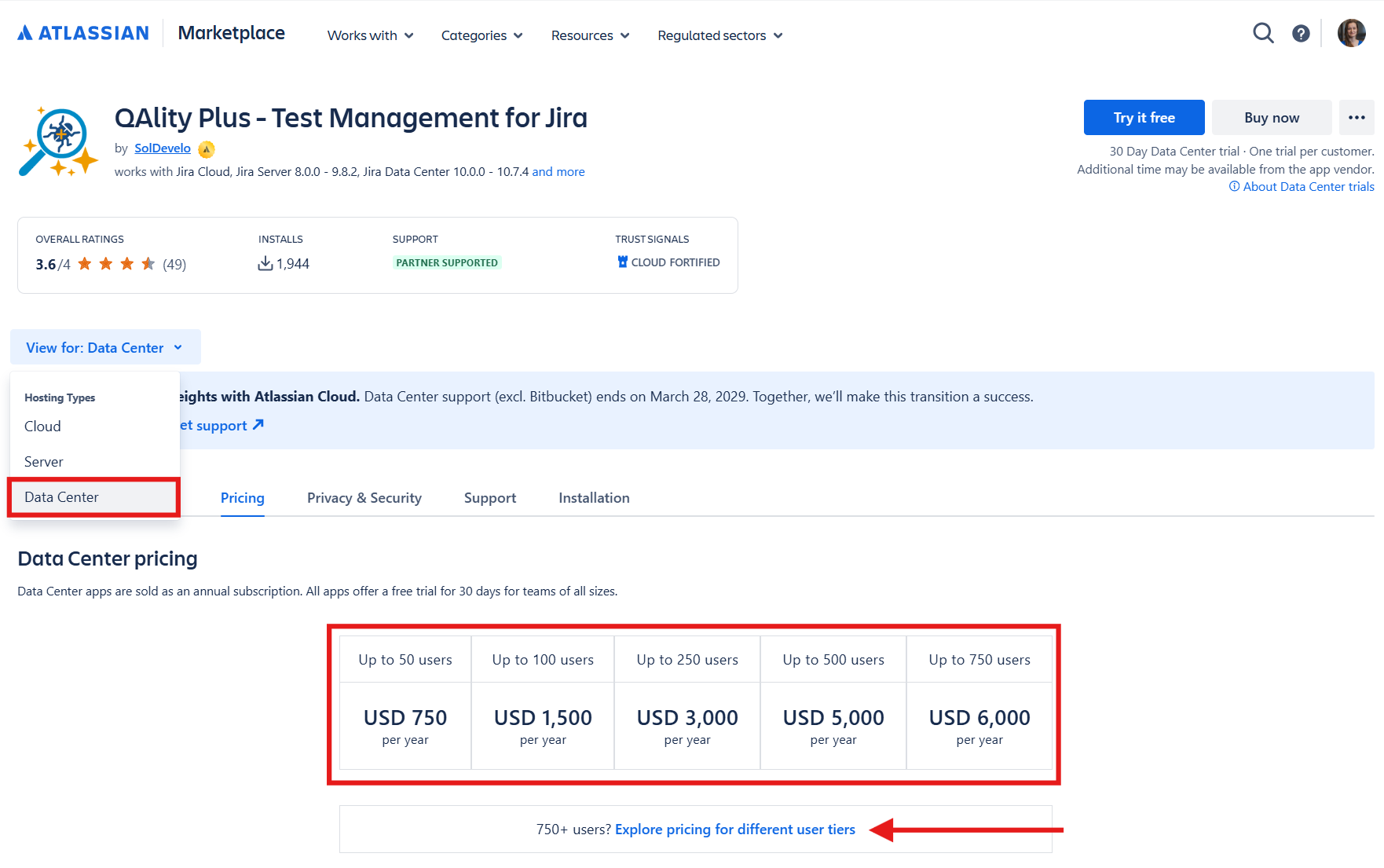Click the 'USD 3,000' price
This screenshot has height=868, width=1384.
pyautogui.click(x=687, y=717)
